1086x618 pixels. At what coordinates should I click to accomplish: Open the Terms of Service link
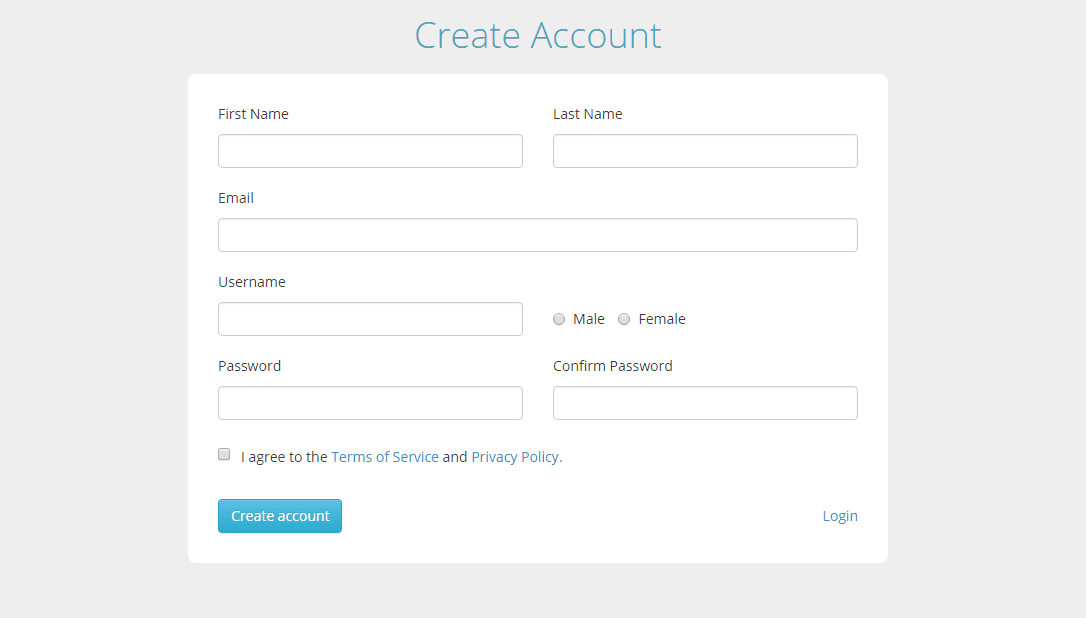[x=385, y=457]
